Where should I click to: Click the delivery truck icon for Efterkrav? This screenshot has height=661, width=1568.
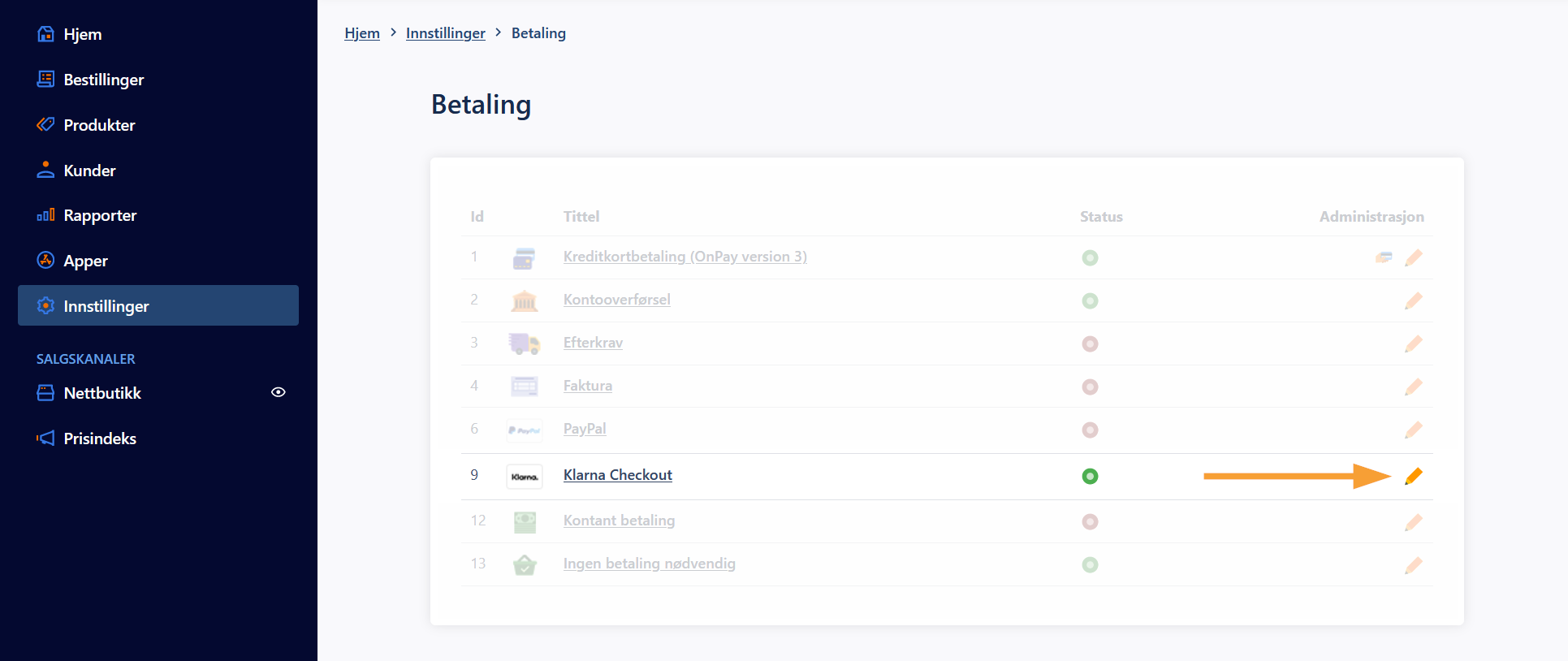coord(525,343)
